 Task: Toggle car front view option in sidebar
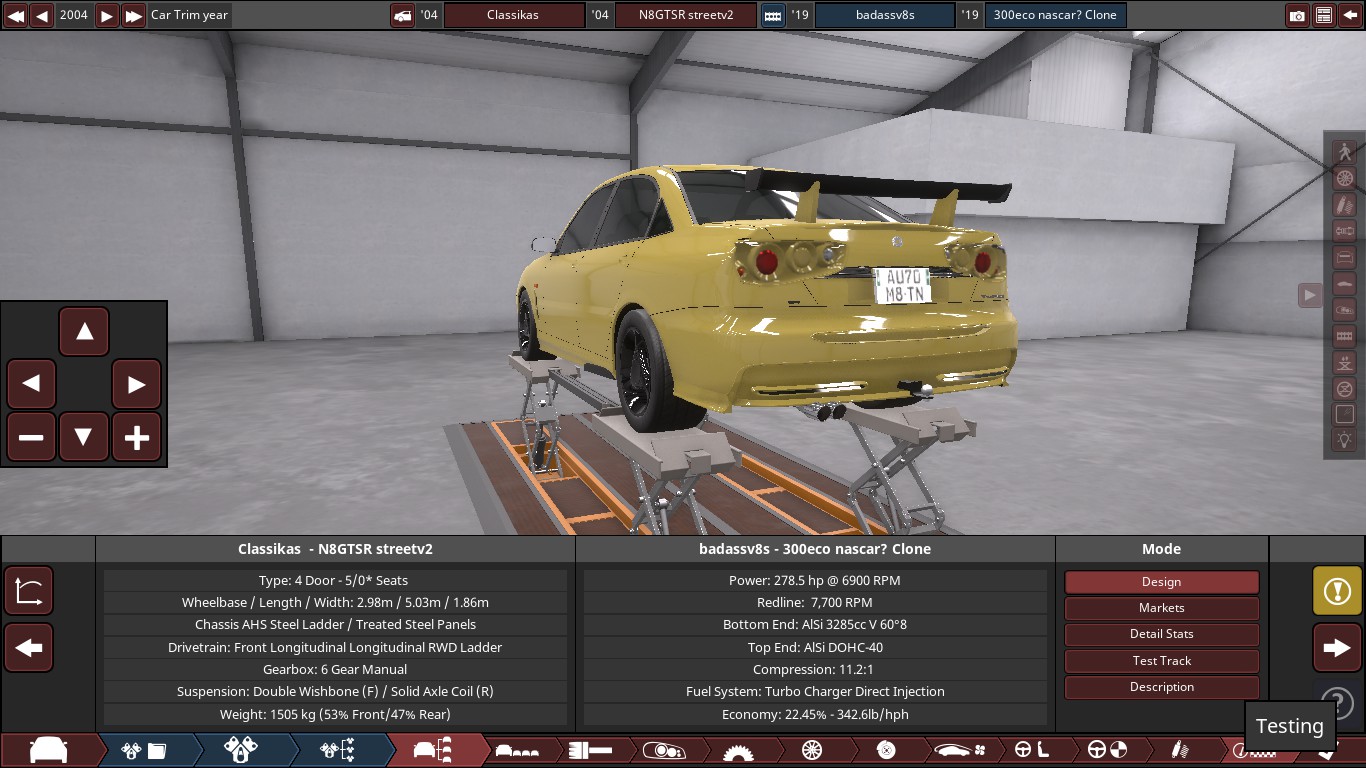1344,257
